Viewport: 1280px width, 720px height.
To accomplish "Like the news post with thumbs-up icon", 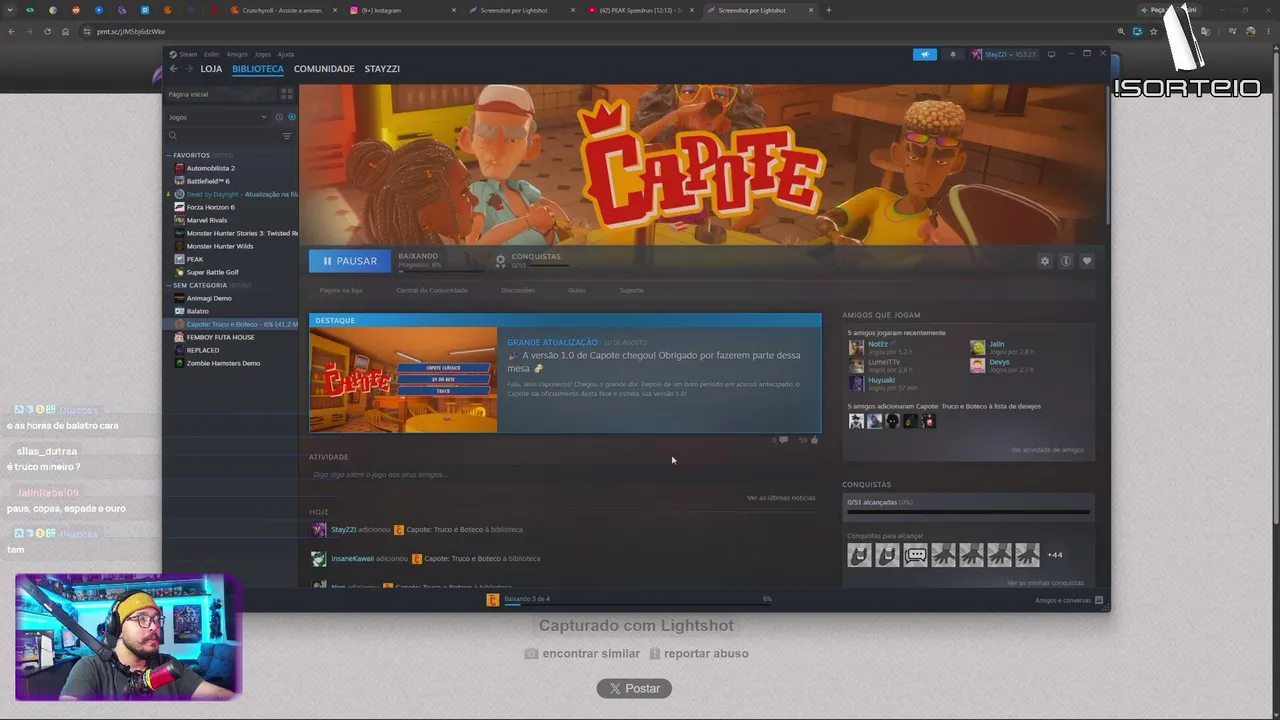I will point(814,439).
